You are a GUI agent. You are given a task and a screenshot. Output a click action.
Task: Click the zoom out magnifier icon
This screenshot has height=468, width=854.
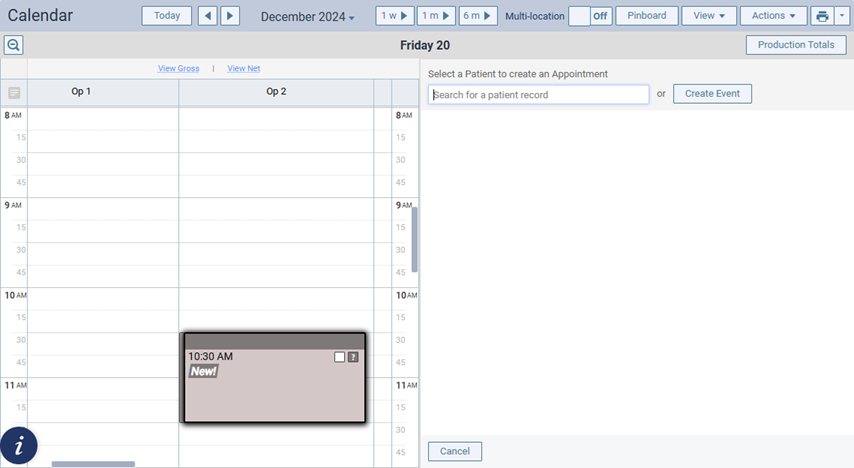(13, 45)
